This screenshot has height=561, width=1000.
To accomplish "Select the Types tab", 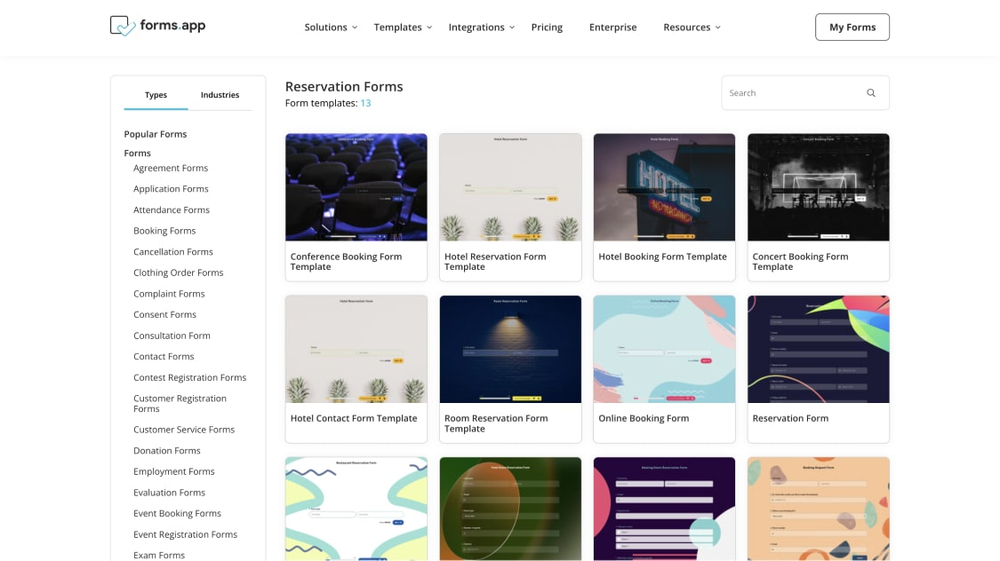I will coord(156,95).
